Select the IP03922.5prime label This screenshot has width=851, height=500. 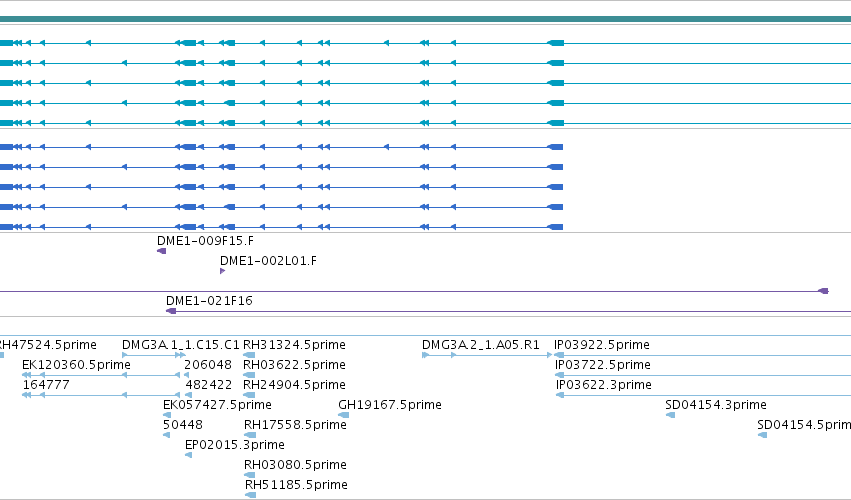click(602, 345)
